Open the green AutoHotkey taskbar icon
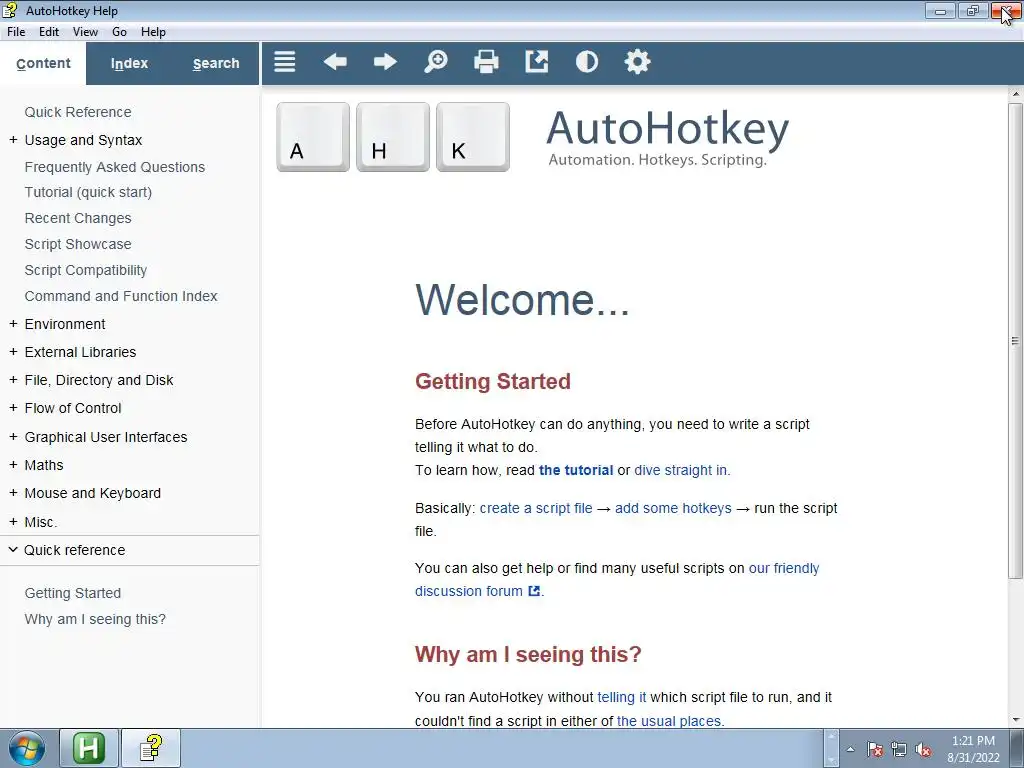 pyautogui.click(x=89, y=748)
